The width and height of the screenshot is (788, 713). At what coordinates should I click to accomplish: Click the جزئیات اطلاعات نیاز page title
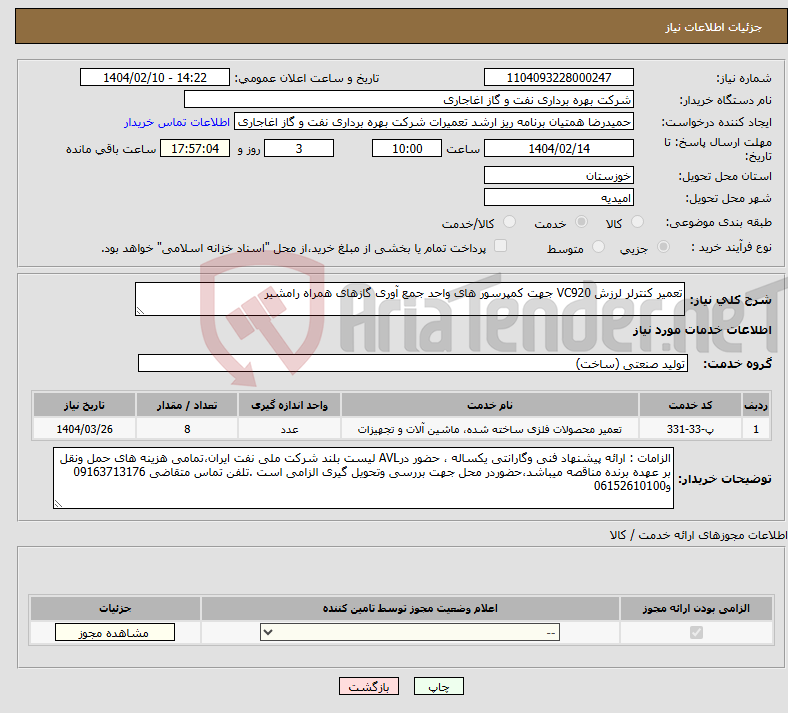tap(714, 27)
